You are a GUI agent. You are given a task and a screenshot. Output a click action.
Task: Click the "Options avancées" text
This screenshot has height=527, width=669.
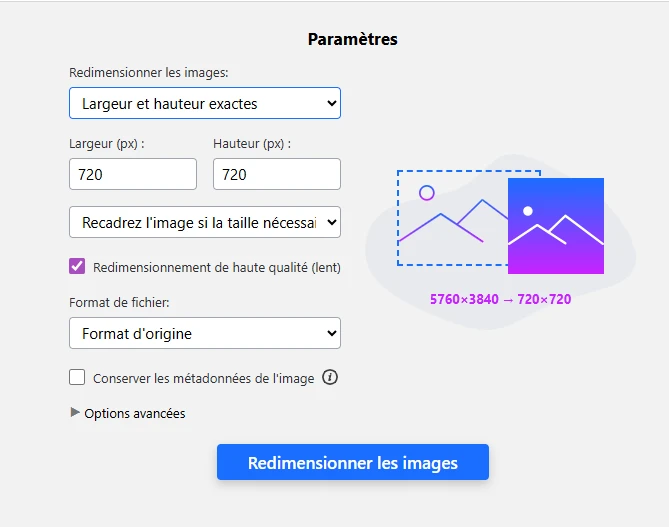tap(135, 413)
